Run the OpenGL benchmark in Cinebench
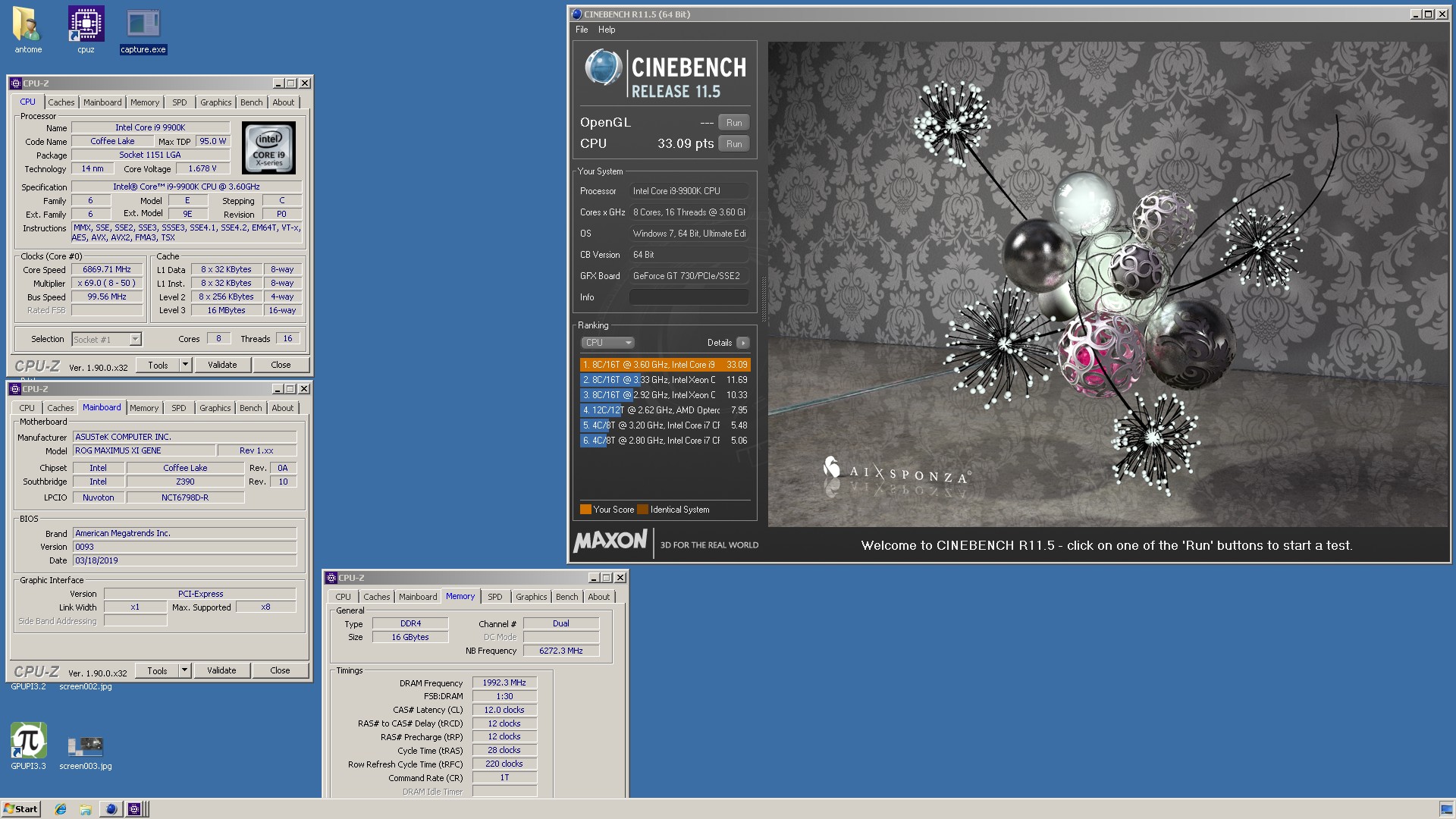 coord(734,123)
